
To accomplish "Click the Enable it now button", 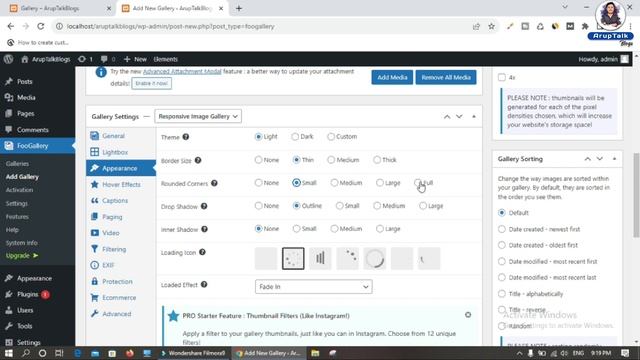I will [x=151, y=83].
